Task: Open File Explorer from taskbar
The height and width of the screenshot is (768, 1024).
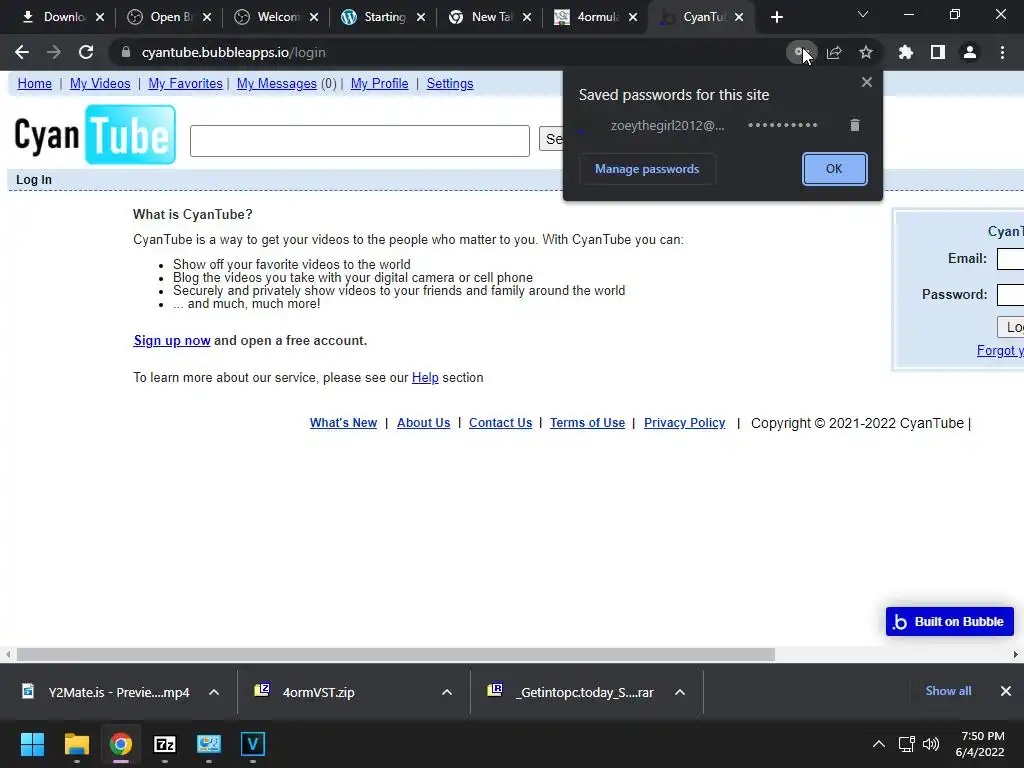Action: coord(76,744)
